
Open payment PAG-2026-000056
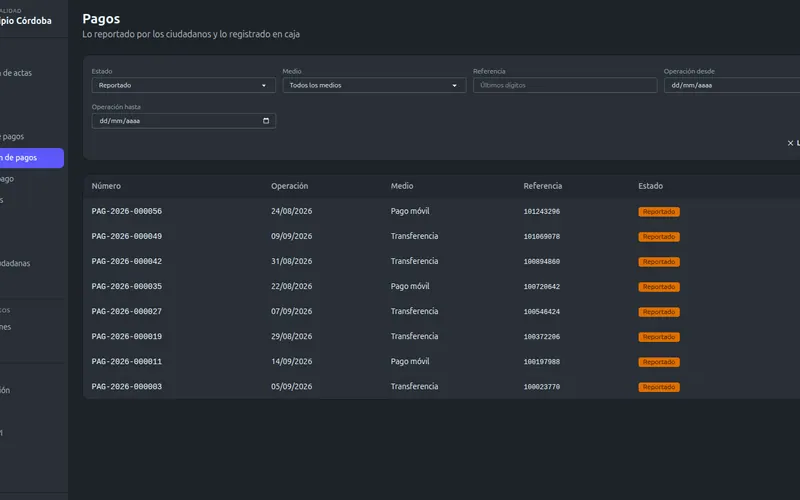click(127, 211)
